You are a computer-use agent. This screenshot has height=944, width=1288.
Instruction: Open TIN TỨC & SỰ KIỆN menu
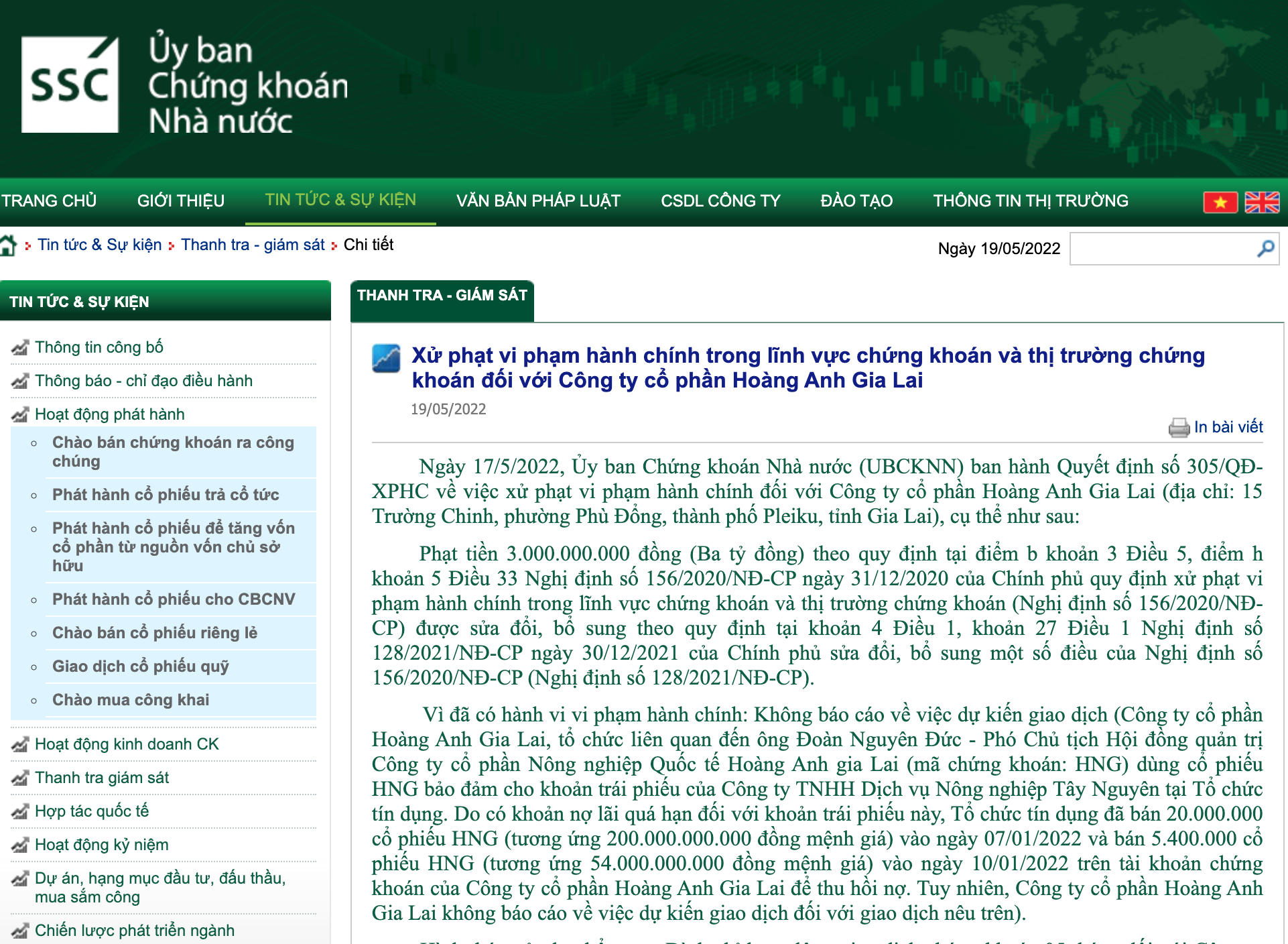[x=340, y=200]
